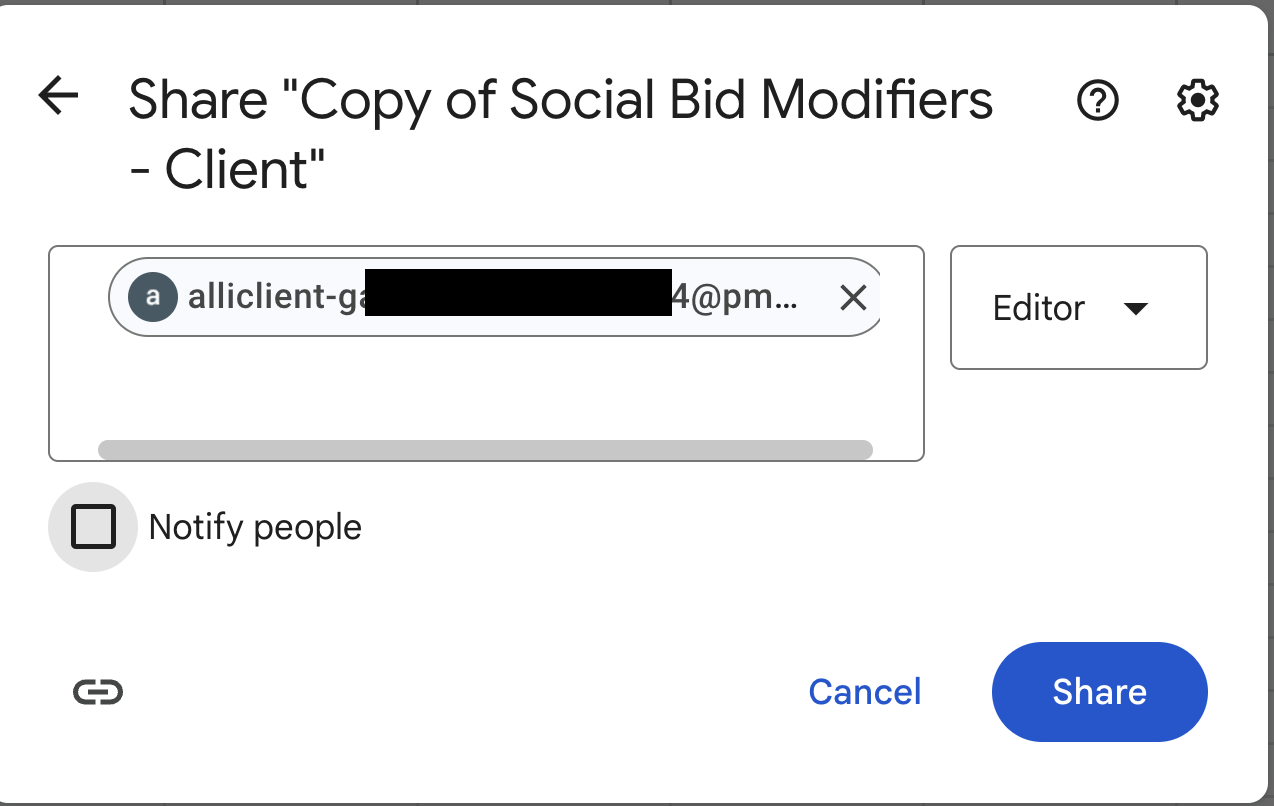Click the recipients box horizontal scrollbar thumb
Screen dimensions: 1274x806
point(485,450)
